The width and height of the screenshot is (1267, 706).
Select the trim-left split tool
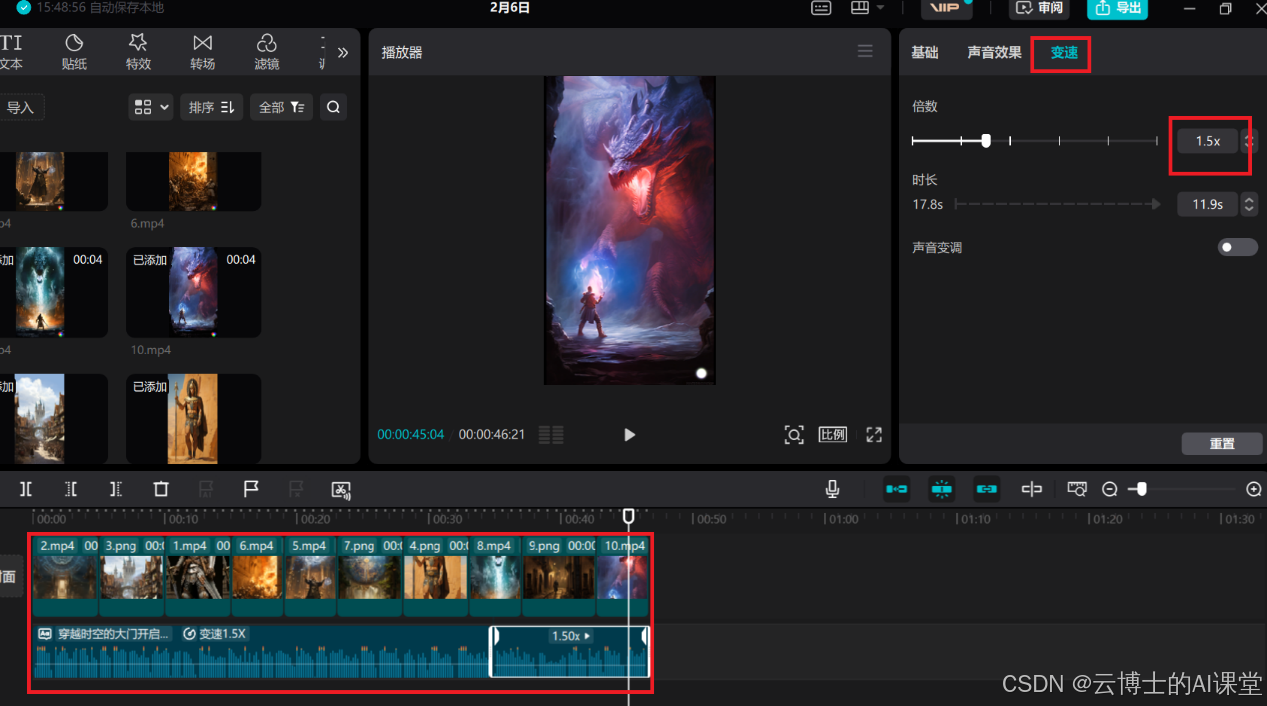click(71, 489)
